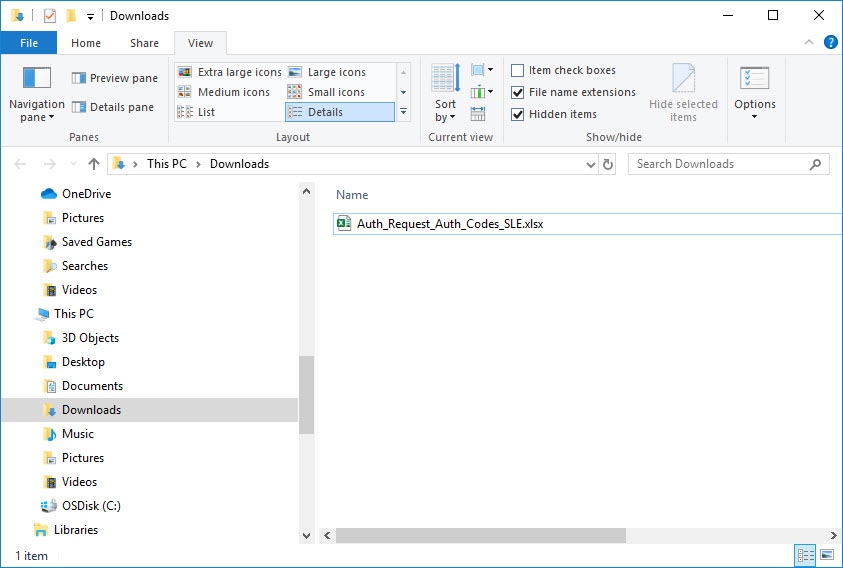The height and width of the screenshot is (568, 843).
Task: Choose the Small icons layout
Action: (x=326, y=92)
